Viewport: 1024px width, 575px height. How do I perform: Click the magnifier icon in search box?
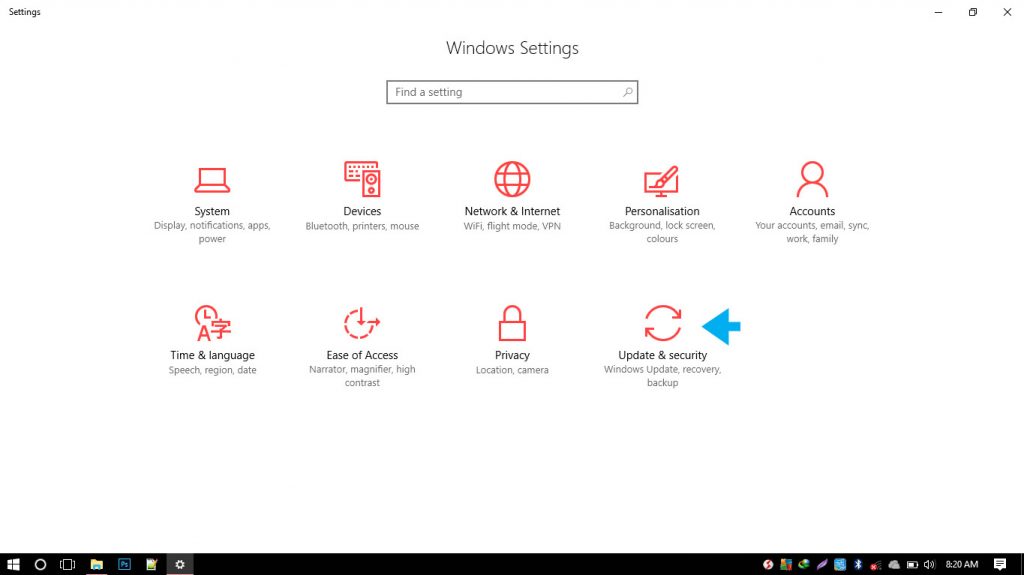coord(627,92)
